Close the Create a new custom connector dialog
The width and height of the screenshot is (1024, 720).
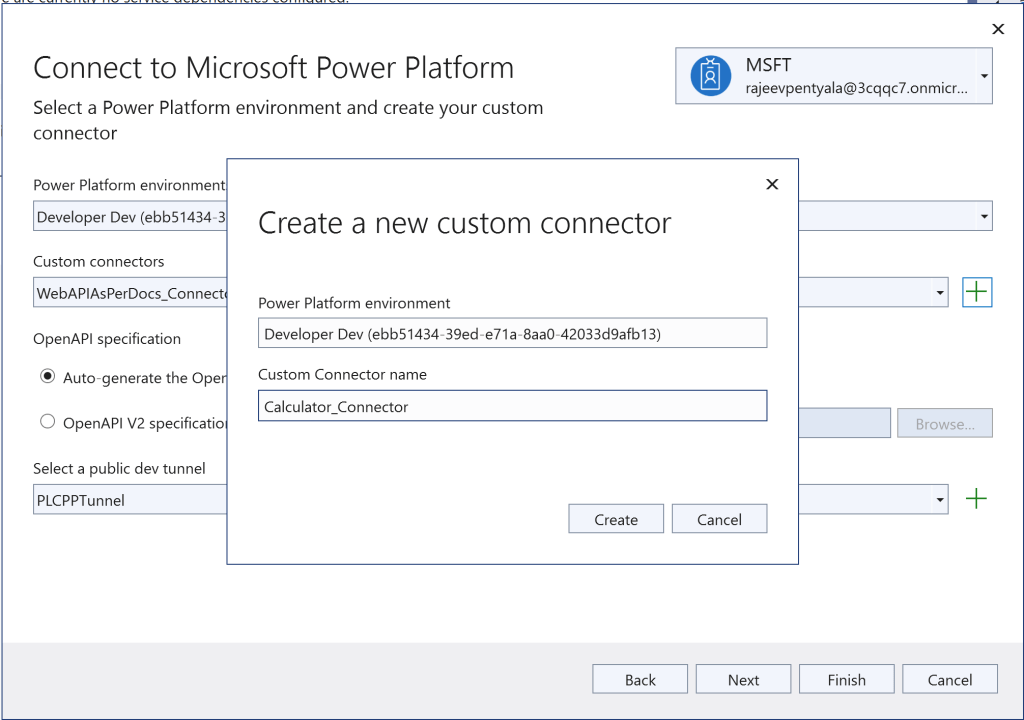(x=771, y=184)
